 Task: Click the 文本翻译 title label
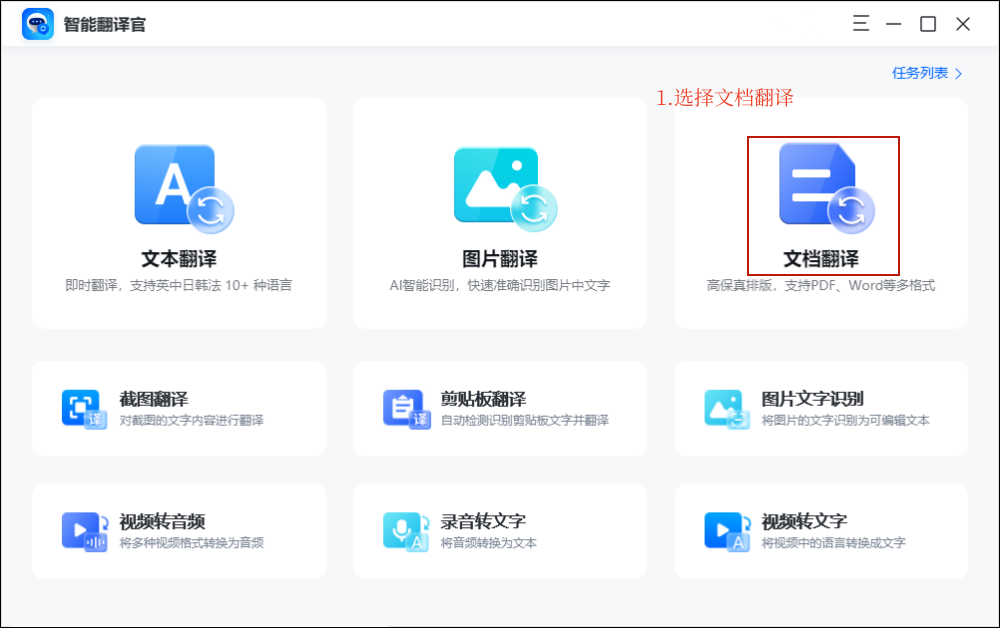tap(179, 258)
